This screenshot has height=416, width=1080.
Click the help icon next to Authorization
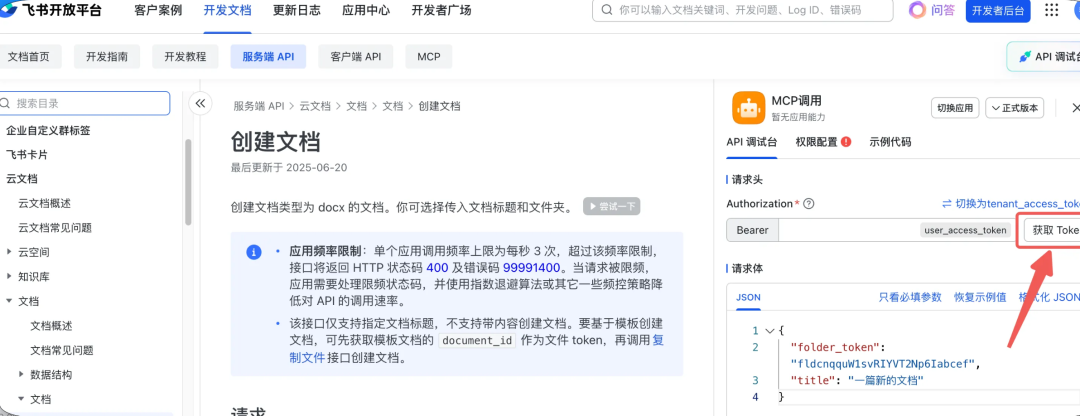(x=809, y=204)
